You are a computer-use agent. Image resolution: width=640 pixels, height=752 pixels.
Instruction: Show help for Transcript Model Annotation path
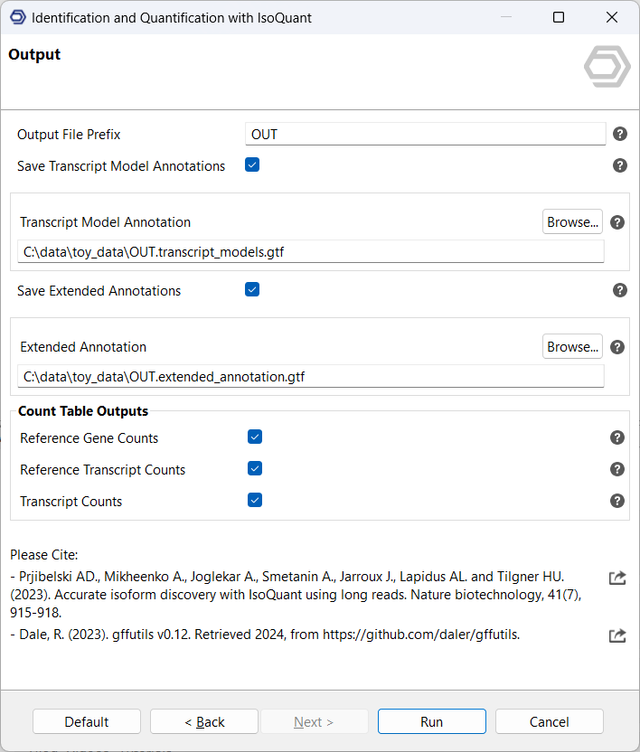(x=617, y=222)
